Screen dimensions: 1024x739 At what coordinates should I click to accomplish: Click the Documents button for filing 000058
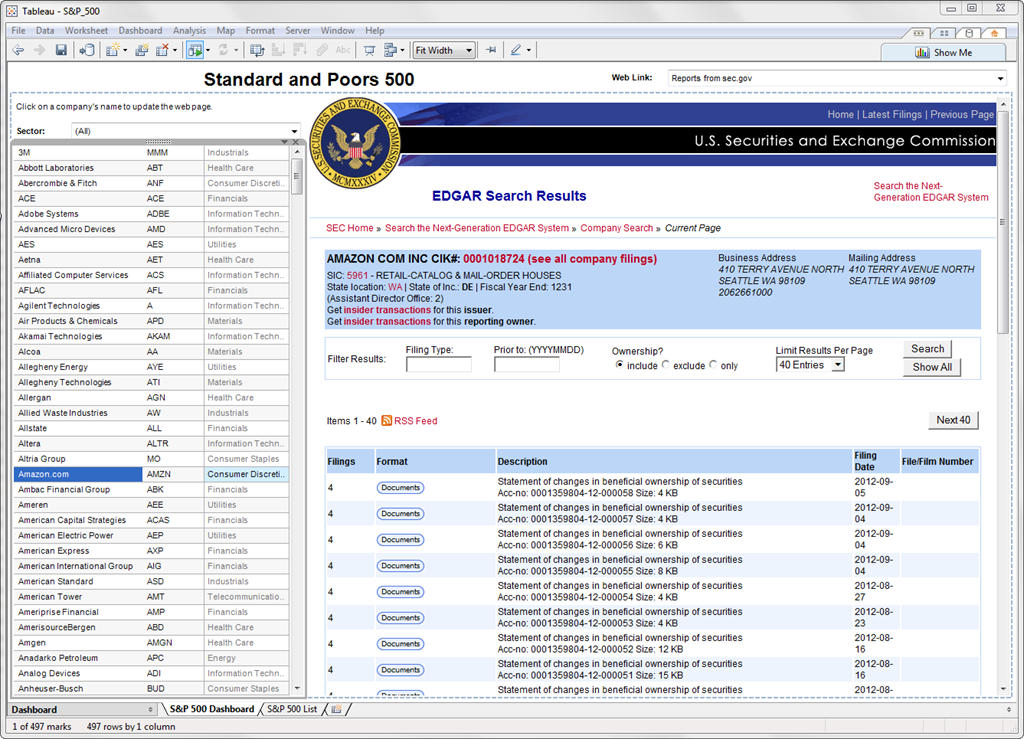[x=400, y=488]
